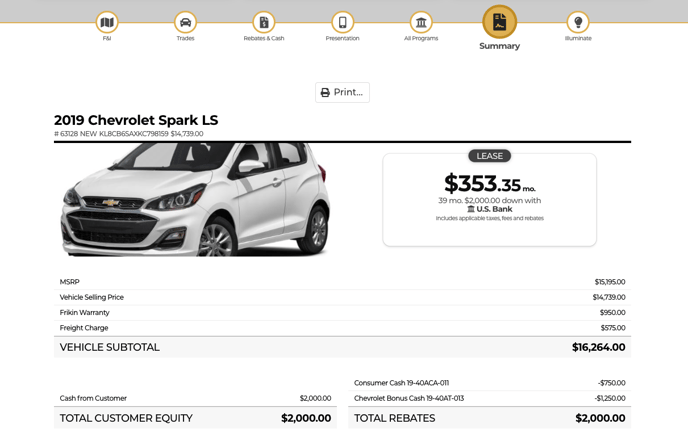
Task: Select the freight amount $575.00
Action: coord(613,328)
